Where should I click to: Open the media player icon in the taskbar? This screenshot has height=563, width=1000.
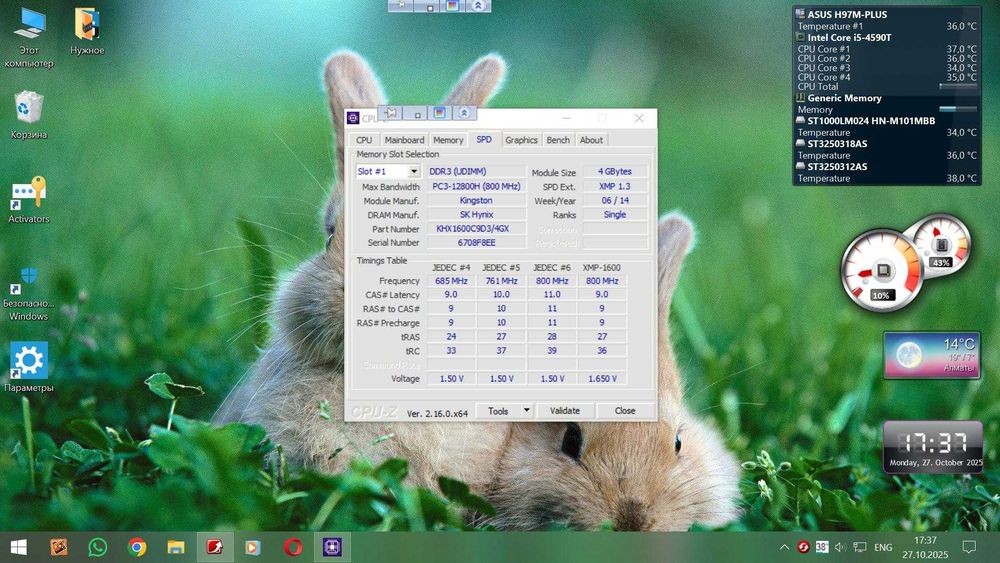click(x=253, y=547)
